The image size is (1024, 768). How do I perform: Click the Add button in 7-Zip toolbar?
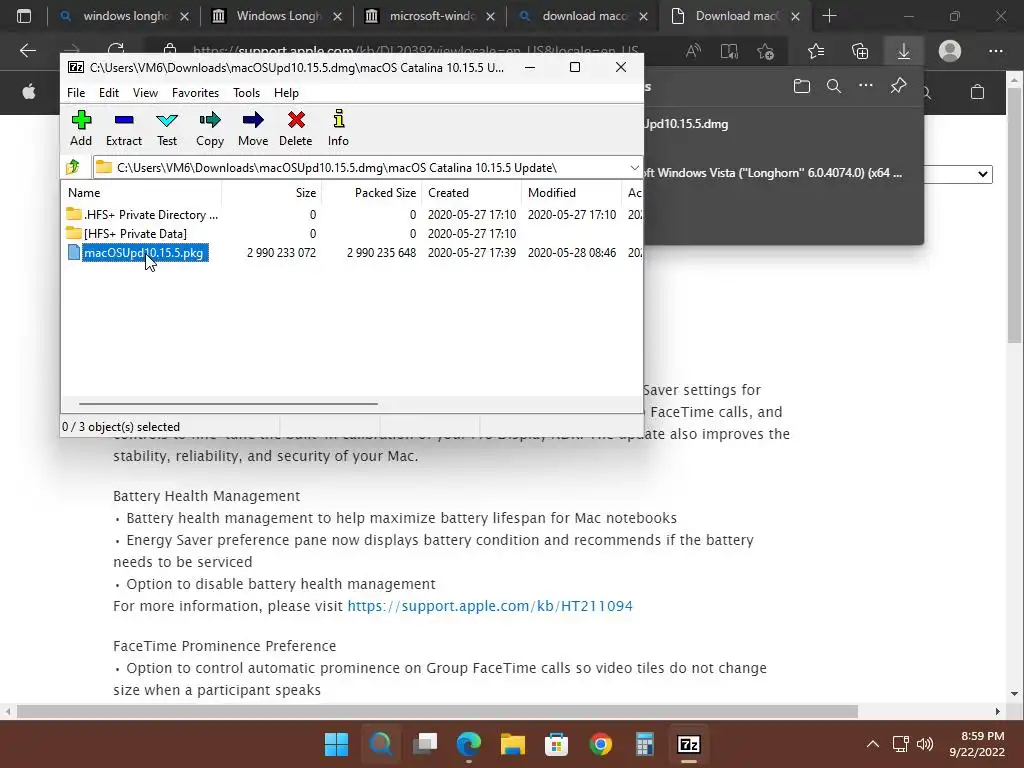[81, 128]
